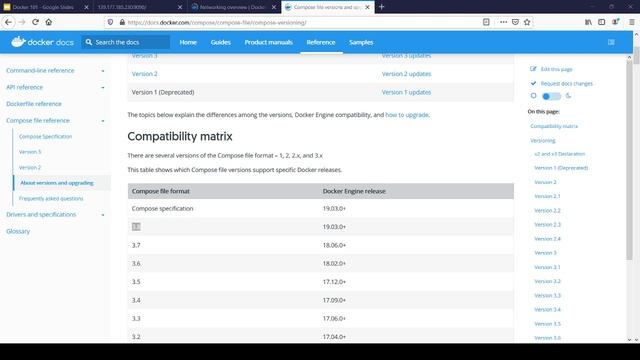Save page to Pocket
Screen dimensions: 640x360
tap(515, 22)
